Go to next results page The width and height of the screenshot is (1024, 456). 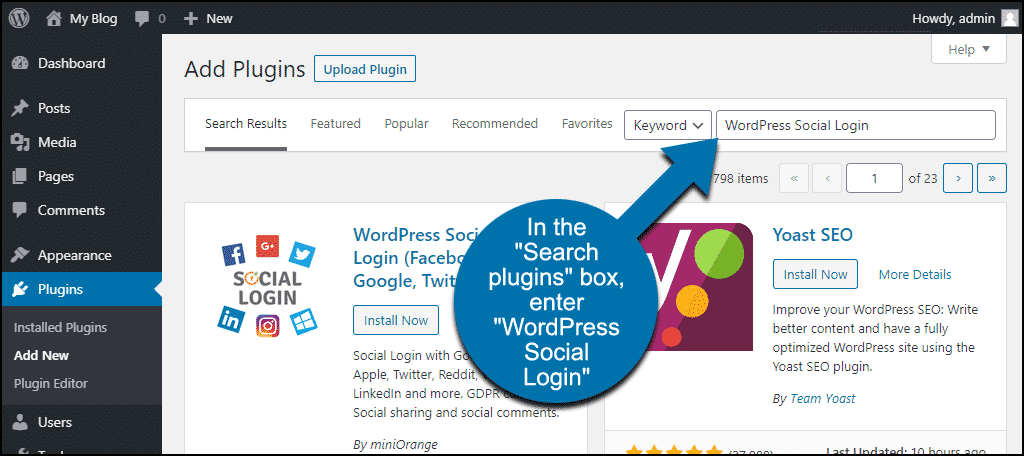958,178
